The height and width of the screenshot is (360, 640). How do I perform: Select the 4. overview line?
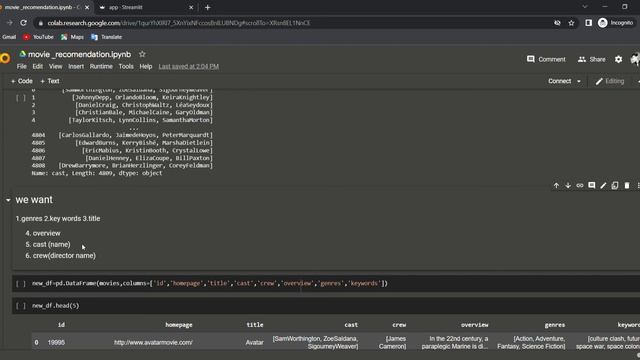coord(43,233)
